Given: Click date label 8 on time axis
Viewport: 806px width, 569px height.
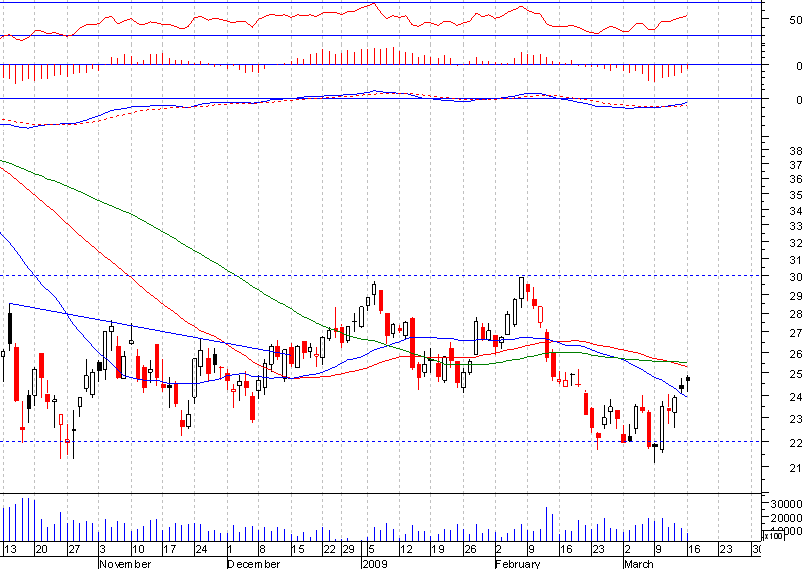Looking at the screenshot, I should point(263,549).
